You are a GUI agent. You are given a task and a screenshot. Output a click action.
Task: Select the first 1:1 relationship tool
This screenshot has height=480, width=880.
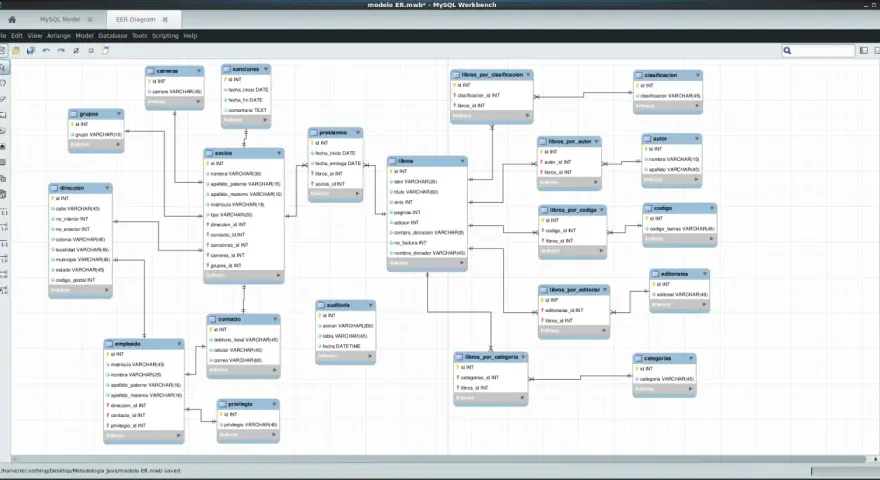pos(3,213)
